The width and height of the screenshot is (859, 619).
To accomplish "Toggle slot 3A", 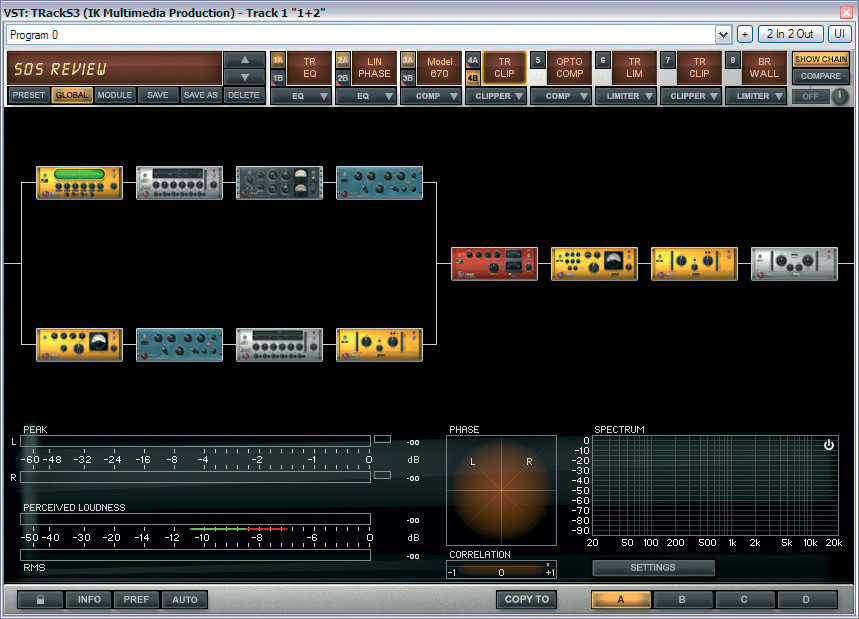I will coord(408,60).
